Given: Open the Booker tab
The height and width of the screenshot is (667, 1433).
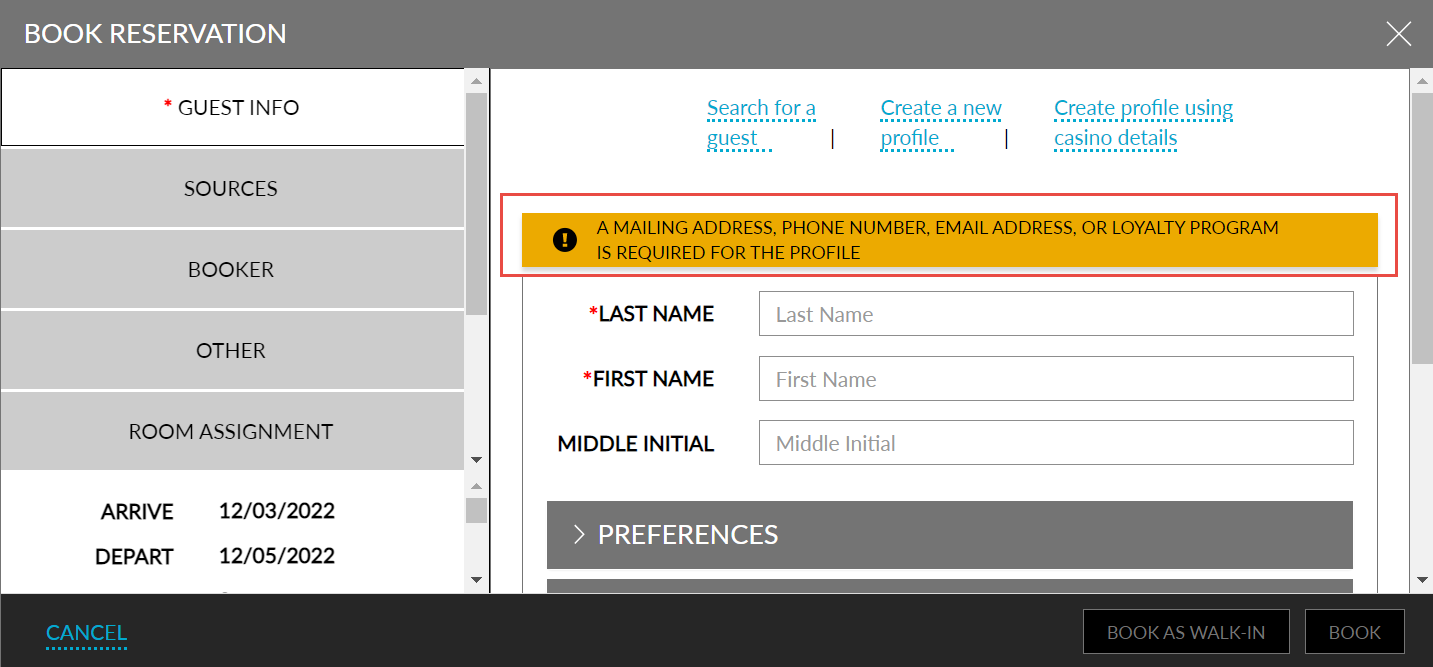Looking at the screenshot, I should click(x=232, y=269).
